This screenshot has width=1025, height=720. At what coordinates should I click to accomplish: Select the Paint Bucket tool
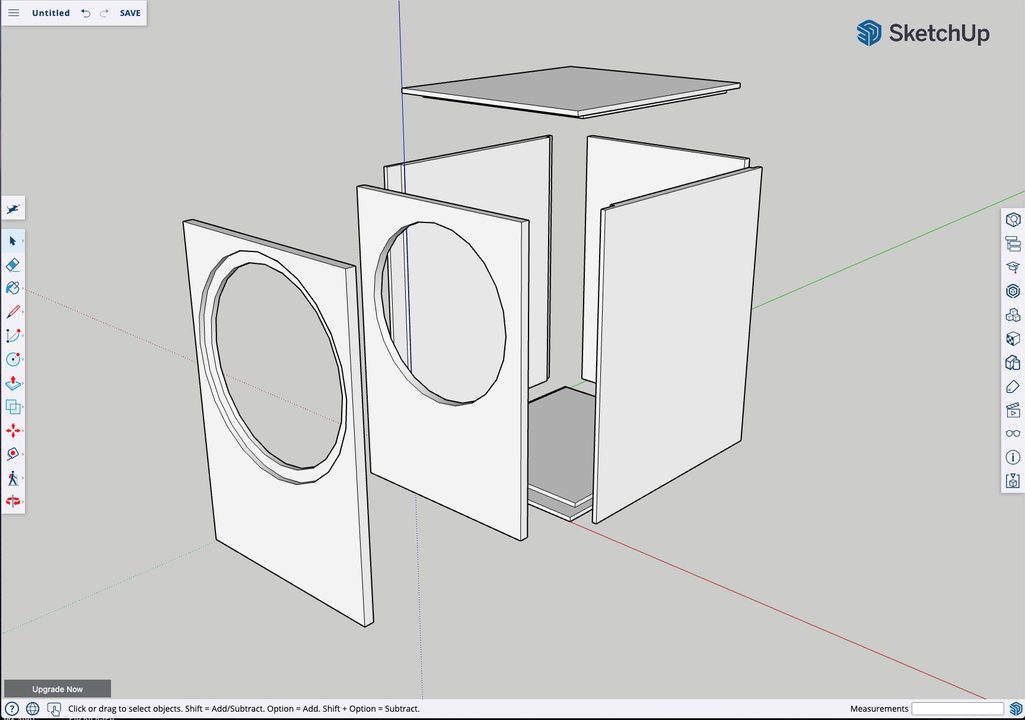tap(13, 288)
